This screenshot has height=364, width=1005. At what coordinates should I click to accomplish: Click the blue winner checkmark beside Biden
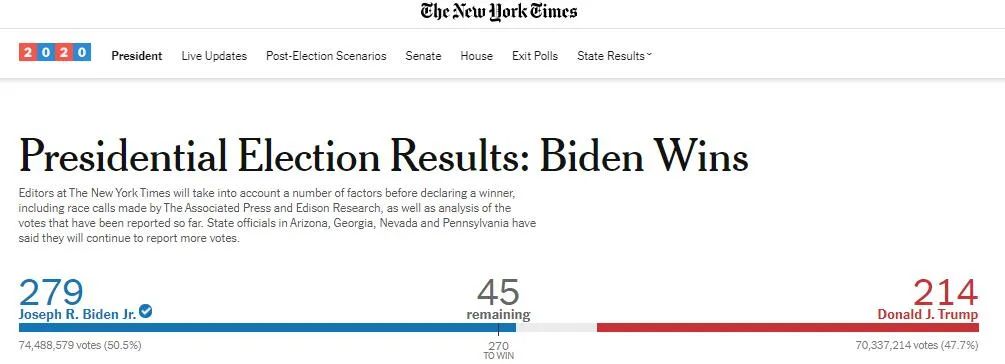145,311
